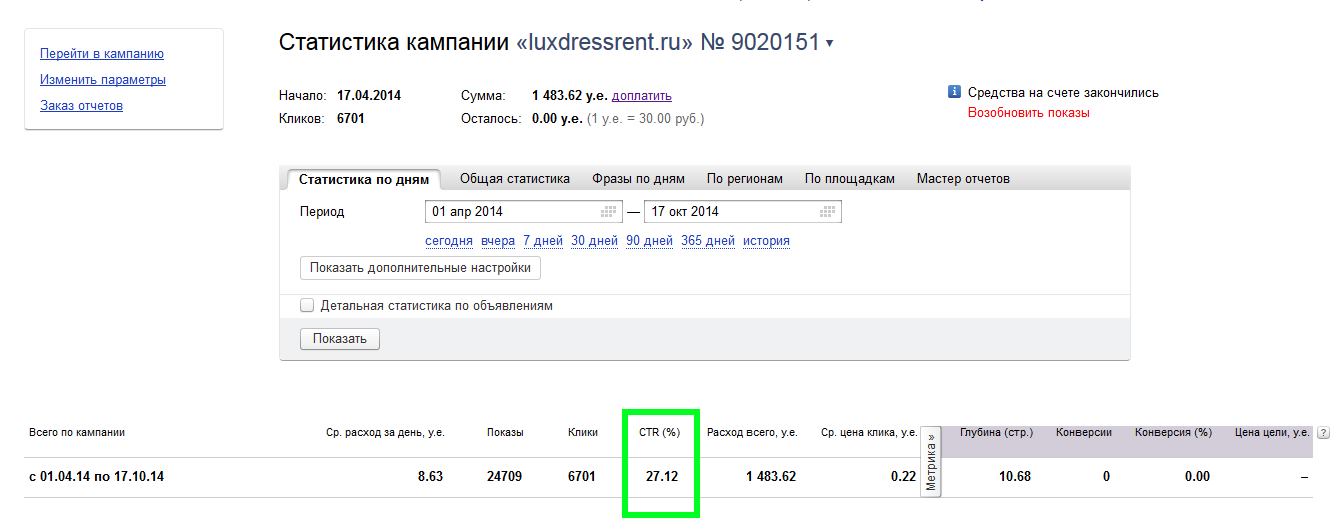Expand the campaign number dropdown arrow
This screenshot has height=529, width=1338.
click(830, 44)
